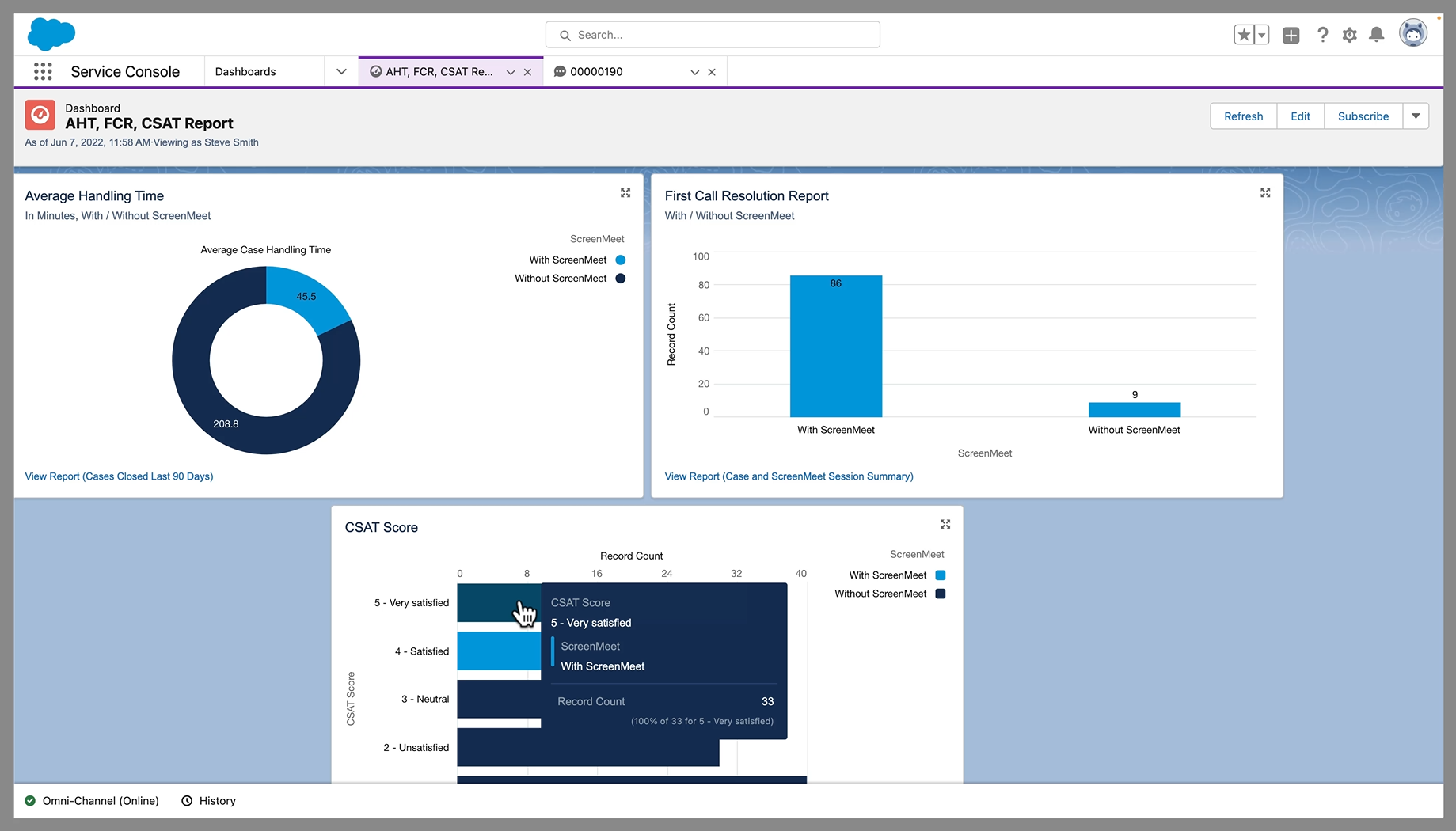
Task: Open the 00000190 tab options chevron
Action: [694, 72]
